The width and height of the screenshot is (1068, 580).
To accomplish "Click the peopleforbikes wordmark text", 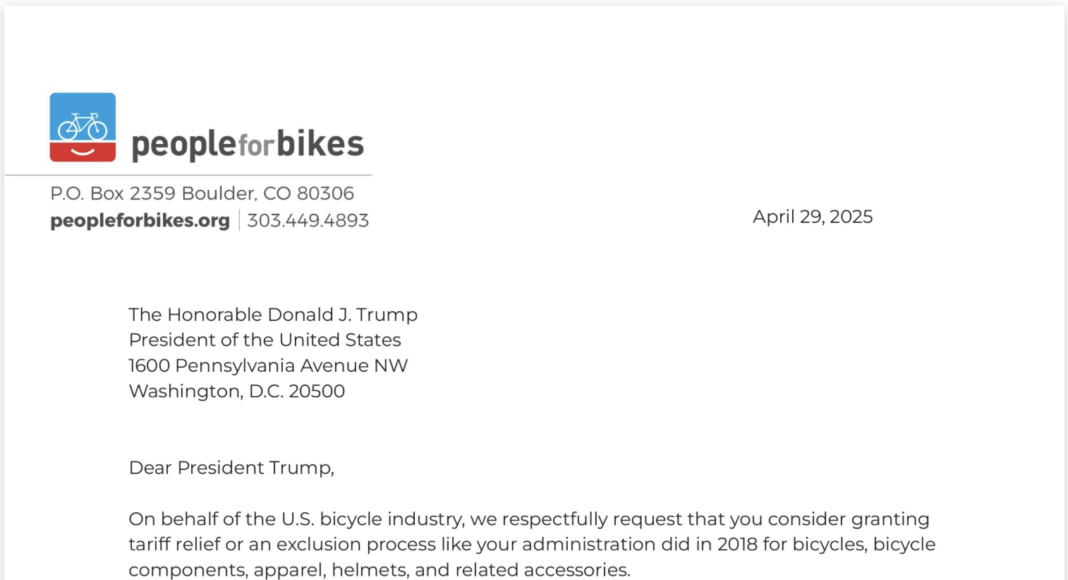I will (247, 145).
